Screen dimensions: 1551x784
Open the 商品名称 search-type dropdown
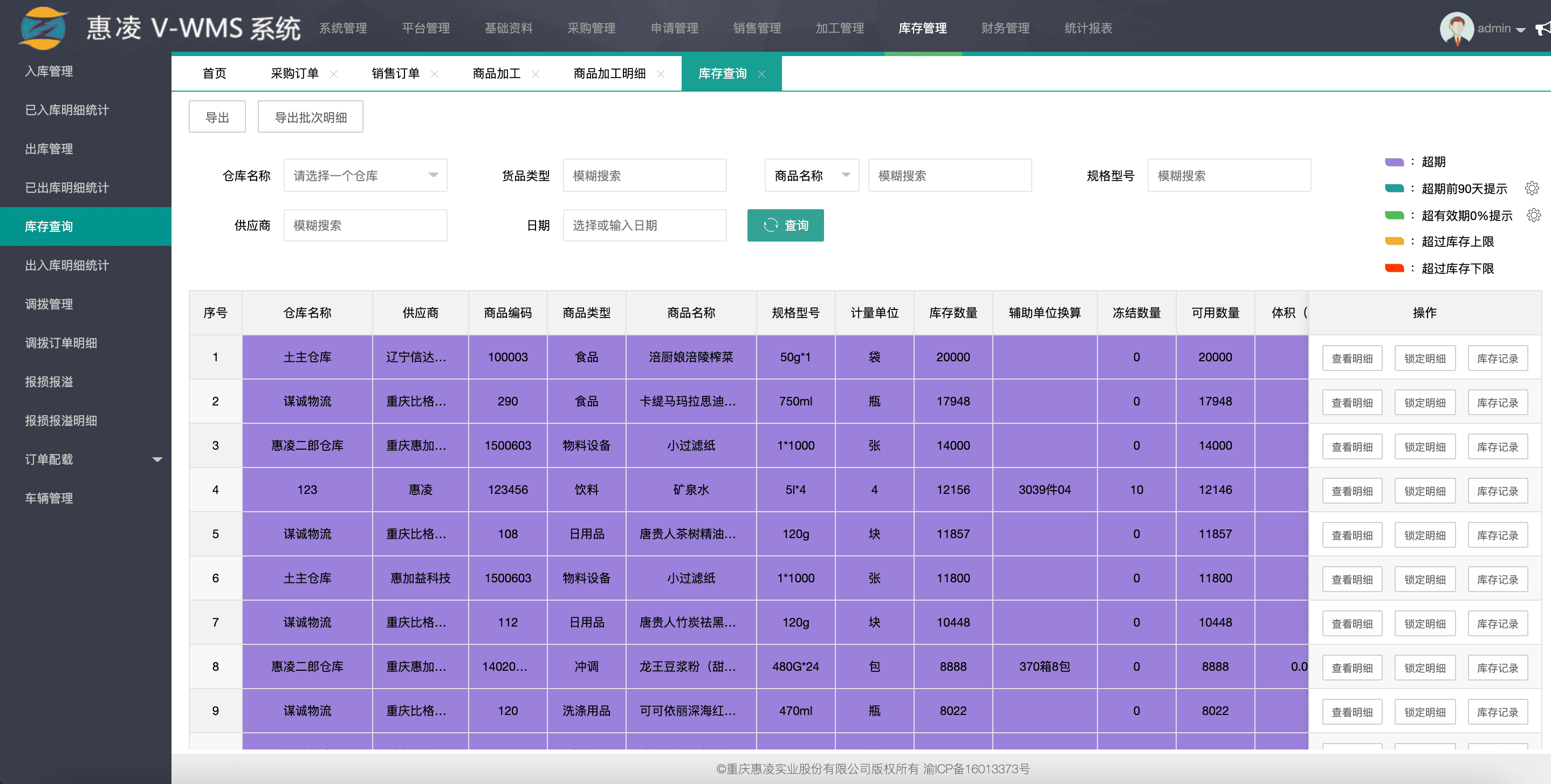pyautogui.click(x=811, y=175)
